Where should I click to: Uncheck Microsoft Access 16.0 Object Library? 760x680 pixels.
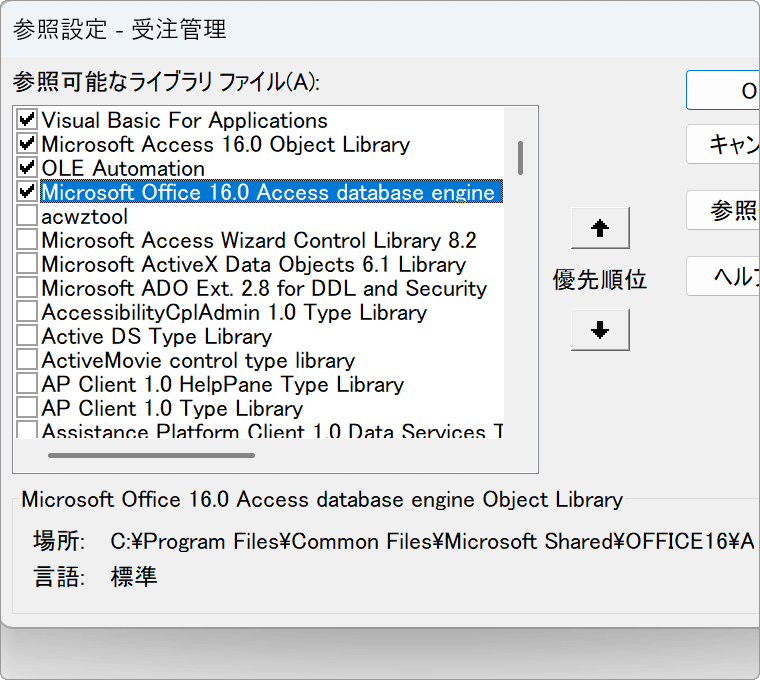[x=27, y=144]
